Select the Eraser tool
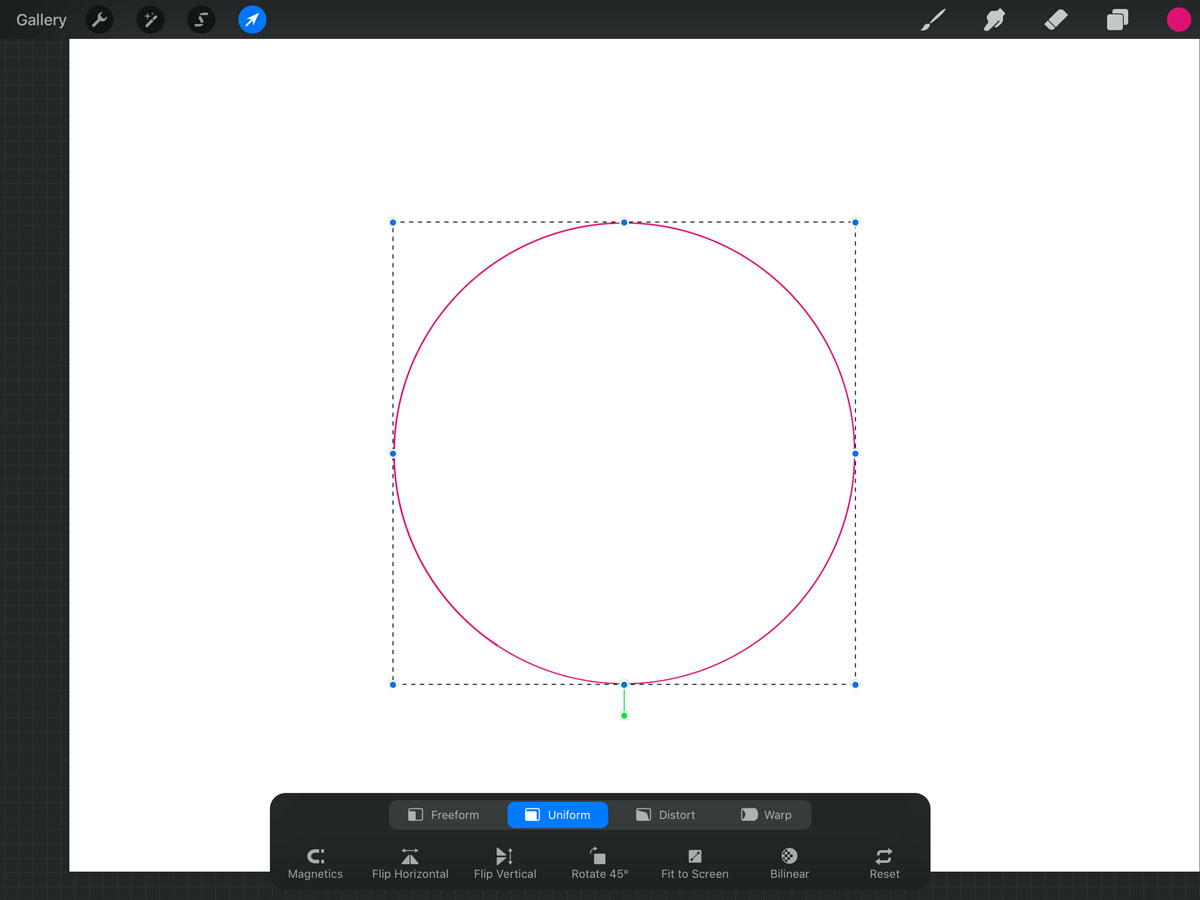1200x900 pixels. pos(1055,19)
